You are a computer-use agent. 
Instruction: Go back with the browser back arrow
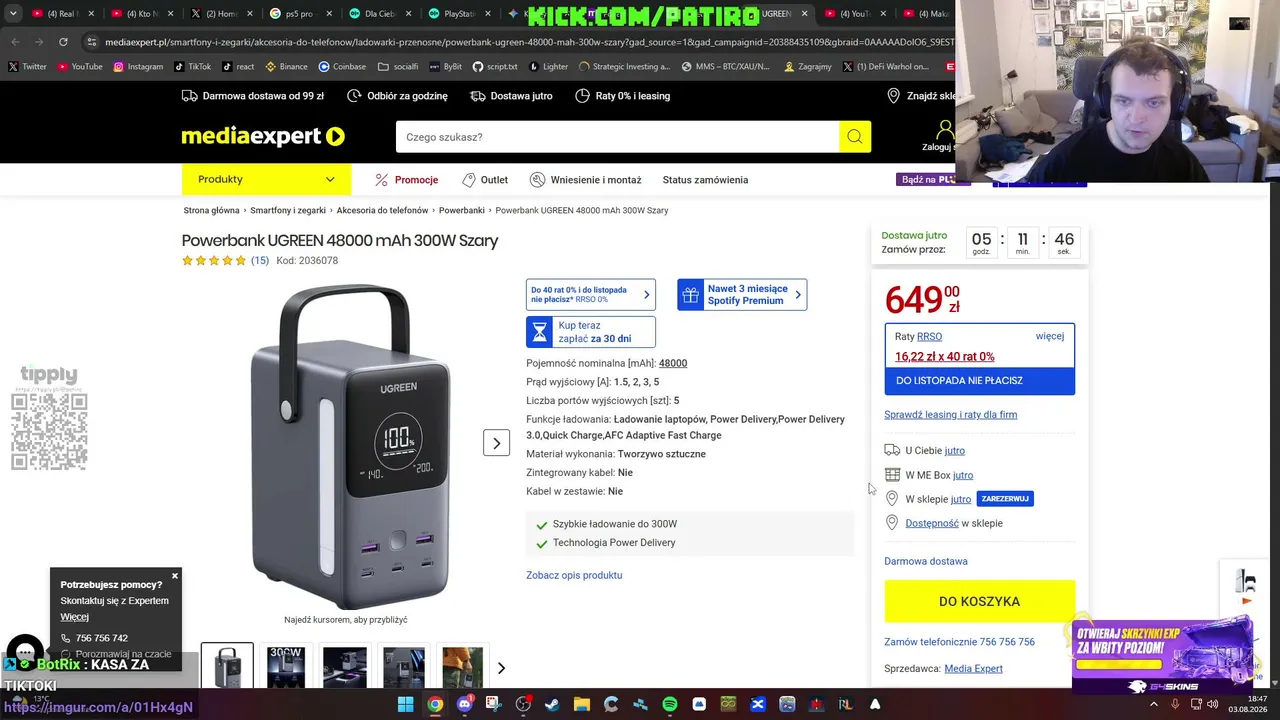15,42
